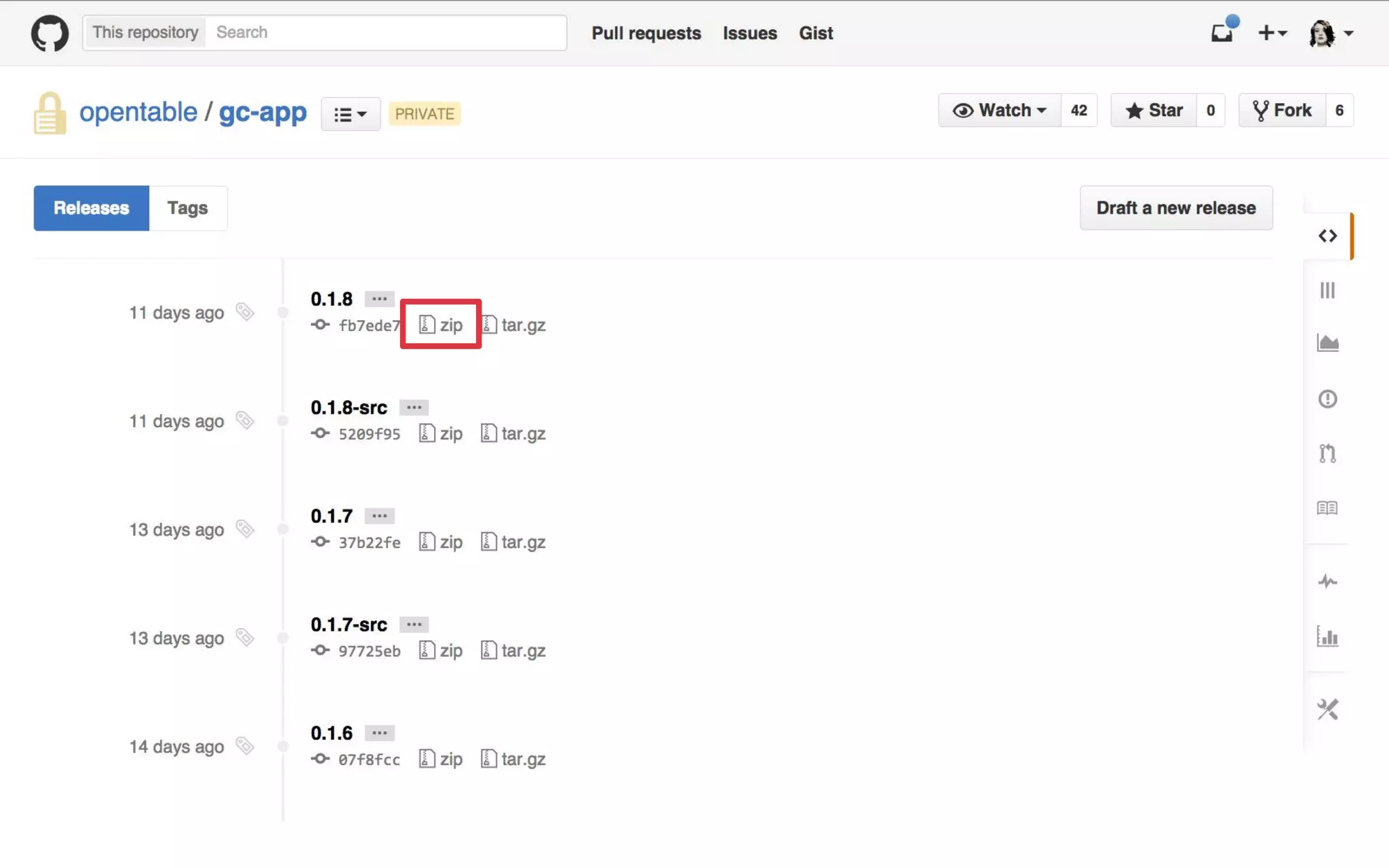The image size is (1389, 868).
Task: Open Pull requests in top navigation
Action: [x=646, y=33]
